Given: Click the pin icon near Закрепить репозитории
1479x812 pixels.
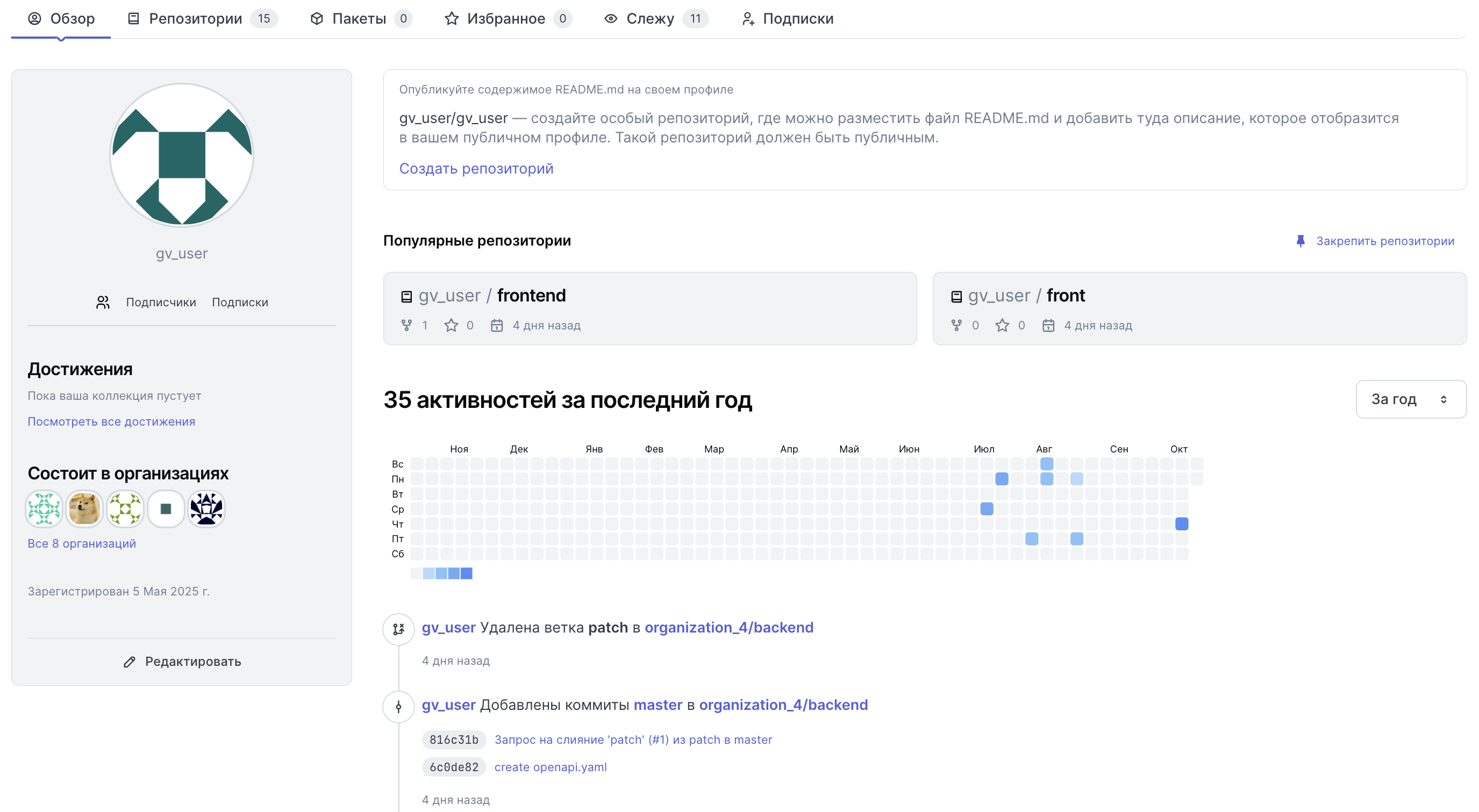Looking at the screenshot, I should (x=1301, y=241).
